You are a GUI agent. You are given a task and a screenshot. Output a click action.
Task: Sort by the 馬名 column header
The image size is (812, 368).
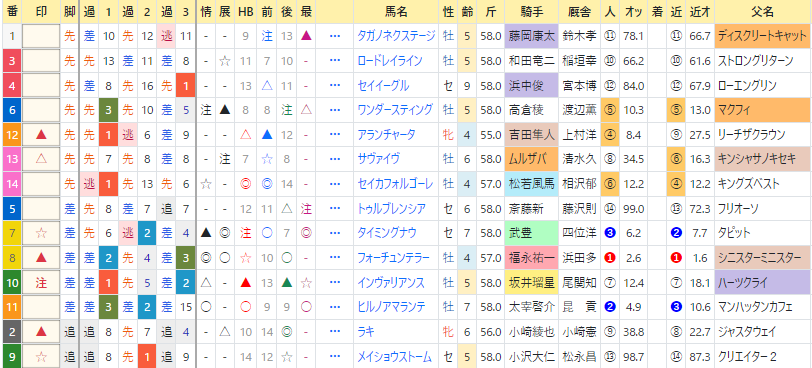tap(396, 11)
